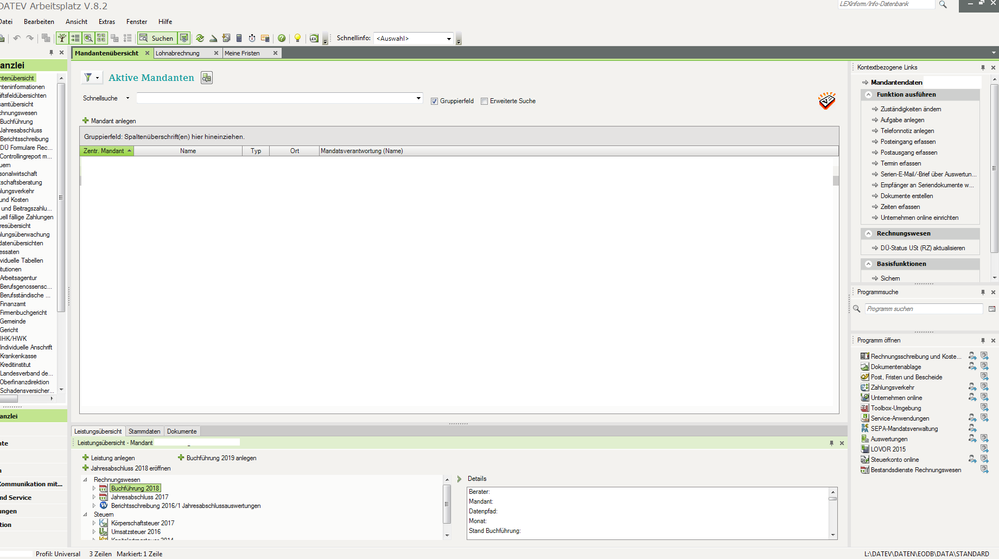
Task: Click Buchführung 2018 calendar icon
Action: (103, 488)
